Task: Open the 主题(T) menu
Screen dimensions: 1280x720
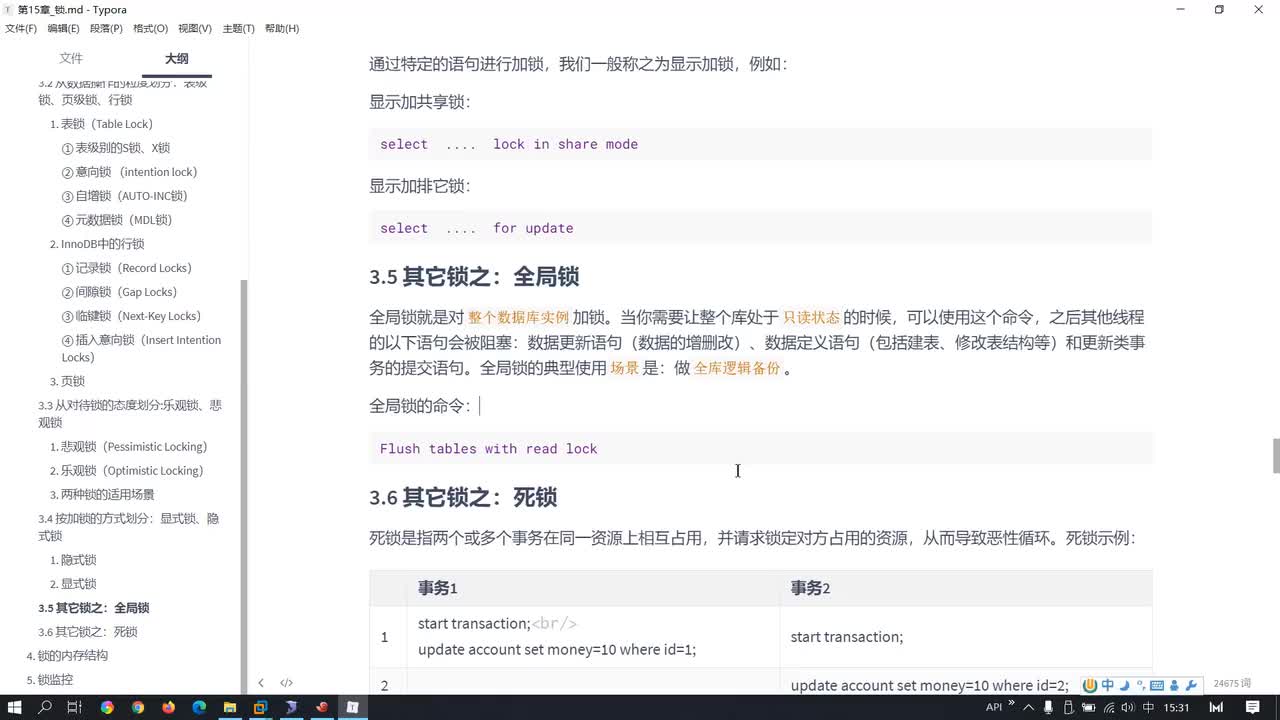Action: click(238, 29)
